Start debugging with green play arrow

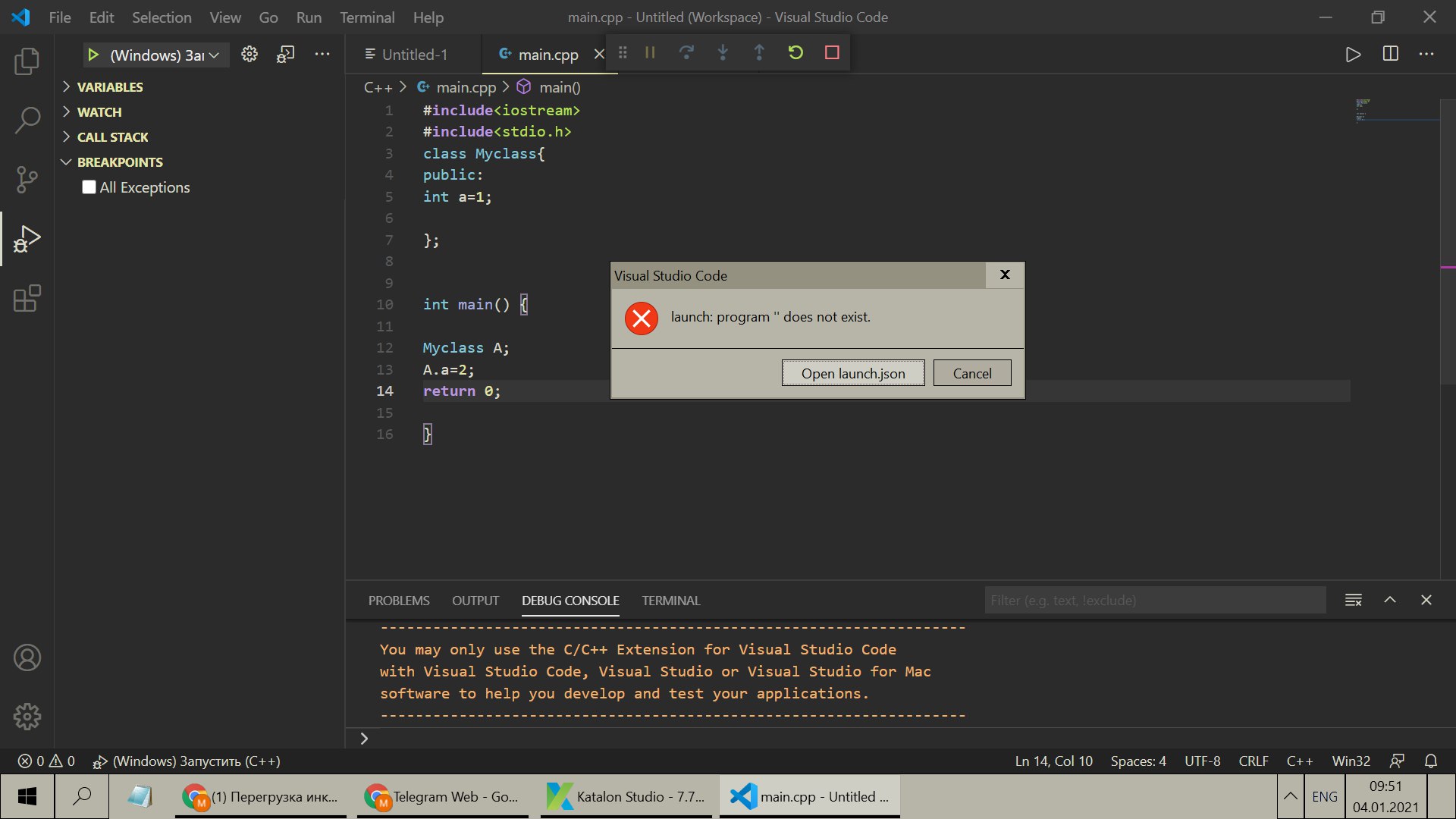[93, 55]
